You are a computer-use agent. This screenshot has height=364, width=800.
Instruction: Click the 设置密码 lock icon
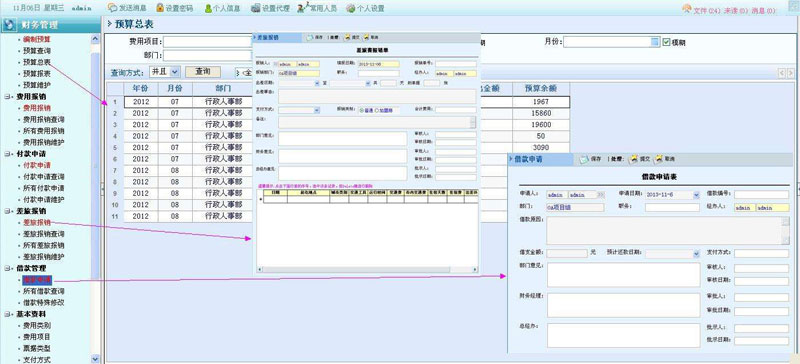160,8
